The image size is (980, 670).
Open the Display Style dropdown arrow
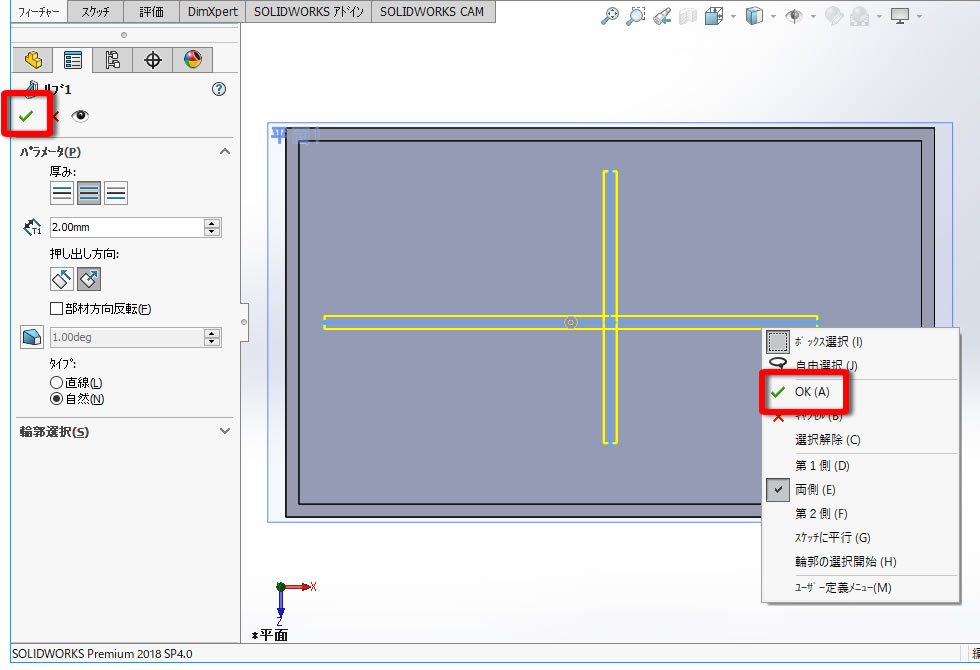point(774,16)
